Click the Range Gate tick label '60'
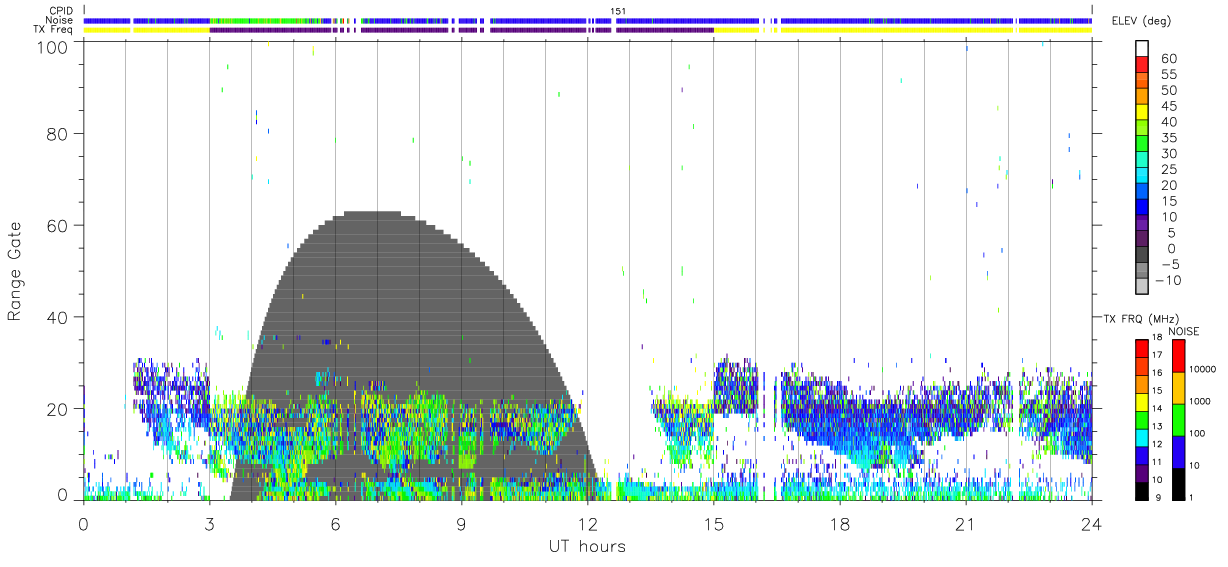 pyautogui.click(x=57, y=225)
